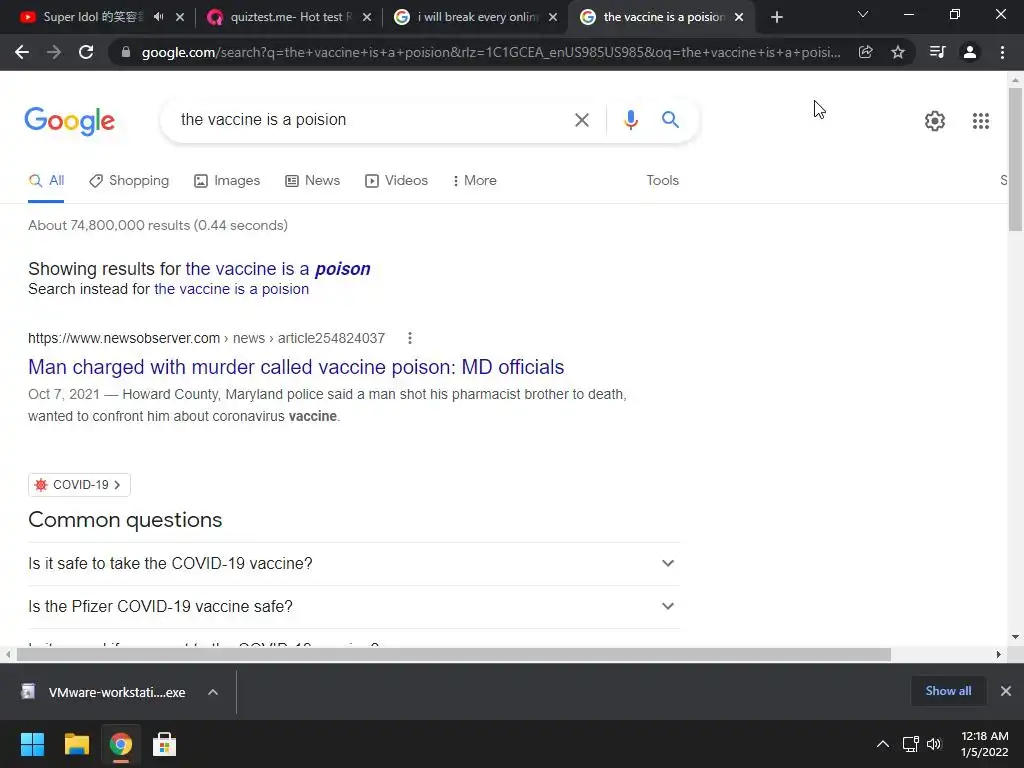The image size is (1024, 768).
Task: Open Microsoft Store from taskbar
Action: click(x=164, y=744)
